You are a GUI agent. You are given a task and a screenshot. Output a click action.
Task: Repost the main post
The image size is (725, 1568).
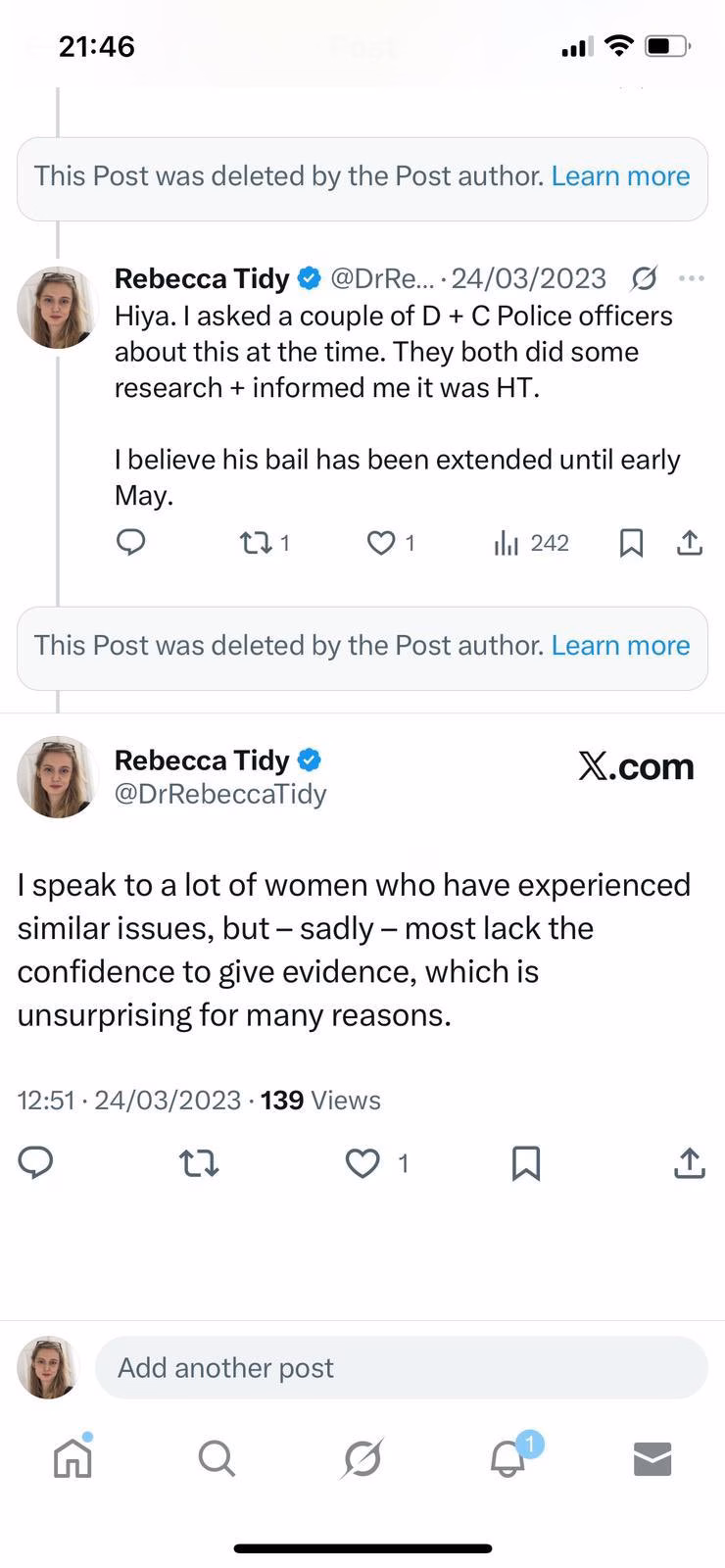tap(199, 1163)
